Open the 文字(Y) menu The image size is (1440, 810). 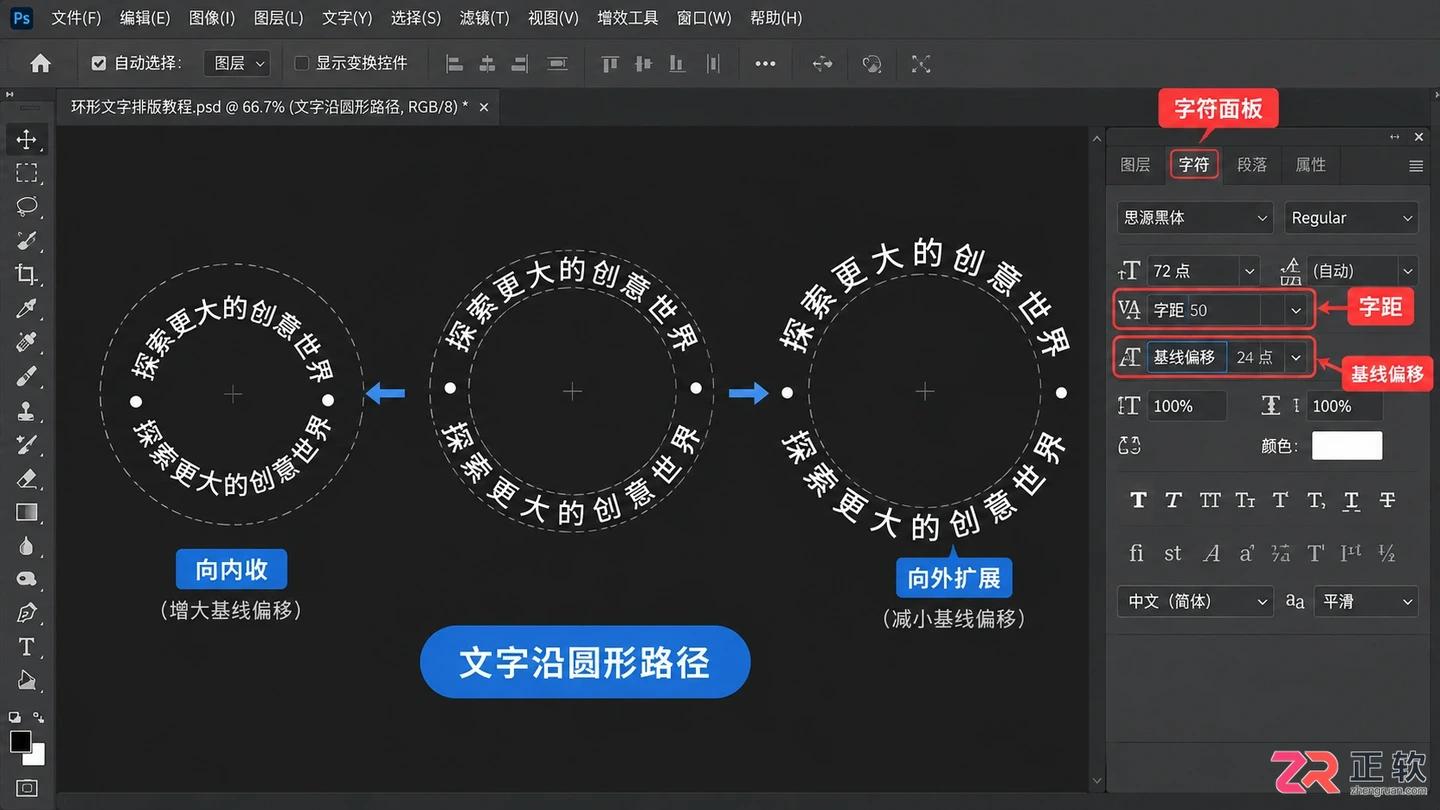(347, 18)
